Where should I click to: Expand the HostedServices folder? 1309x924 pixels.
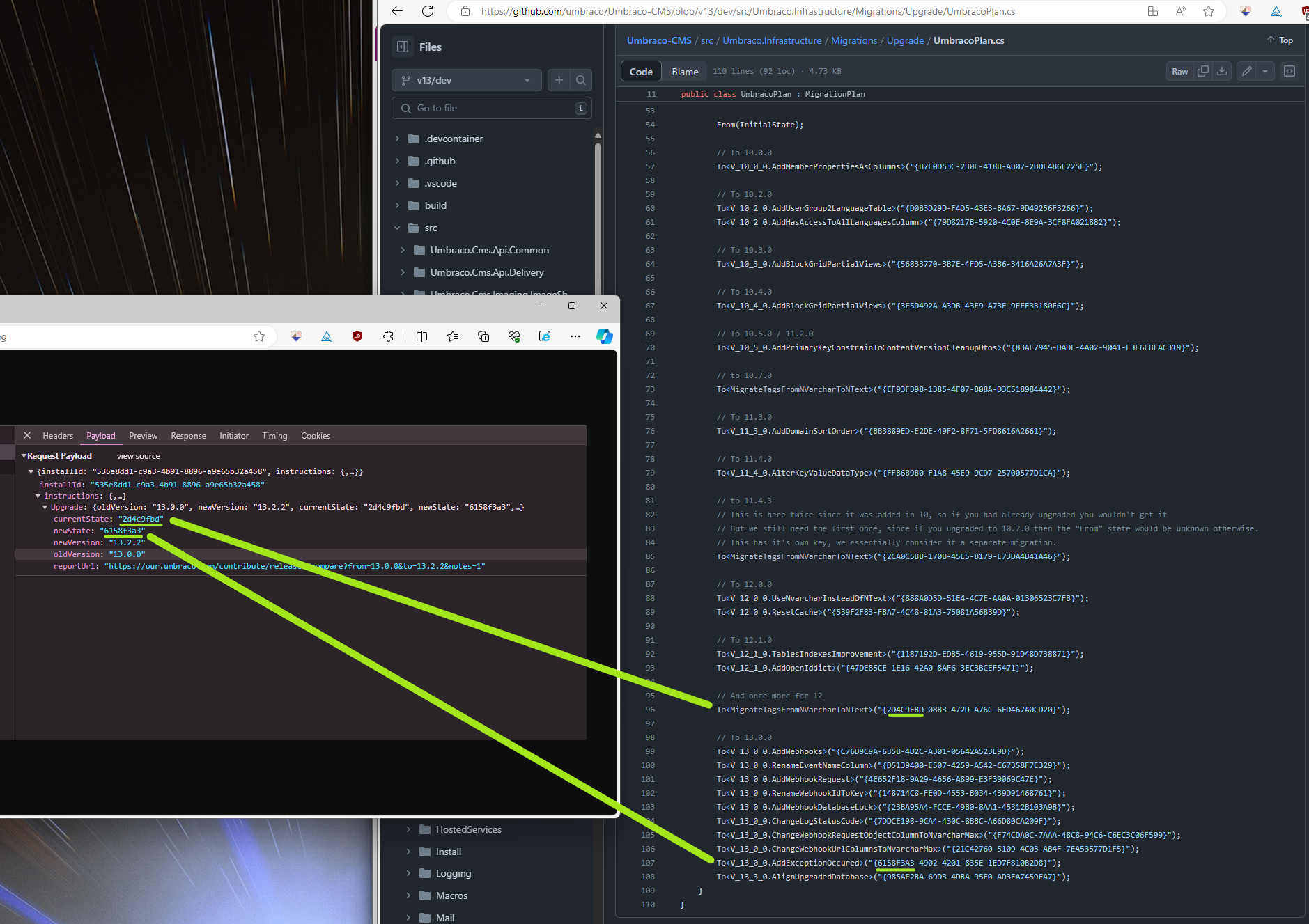pyautogui.click(x=408, y=829)
